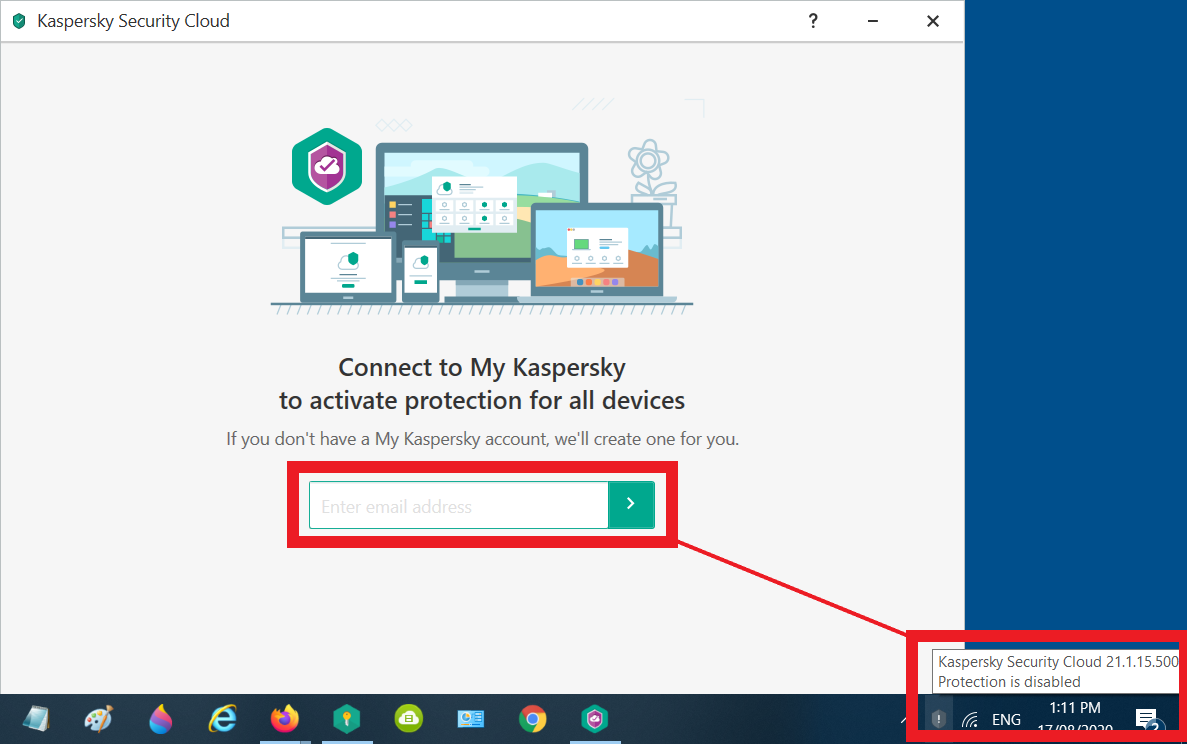
Task: Click the ENG language indicator
Action: pos(1006,720)
